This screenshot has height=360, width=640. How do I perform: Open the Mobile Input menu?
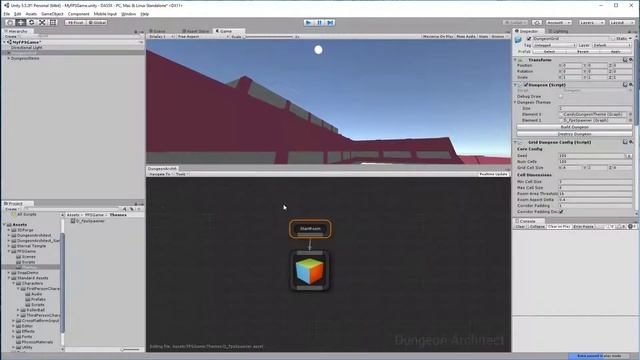pyautogui.click(x=105, y=14)
